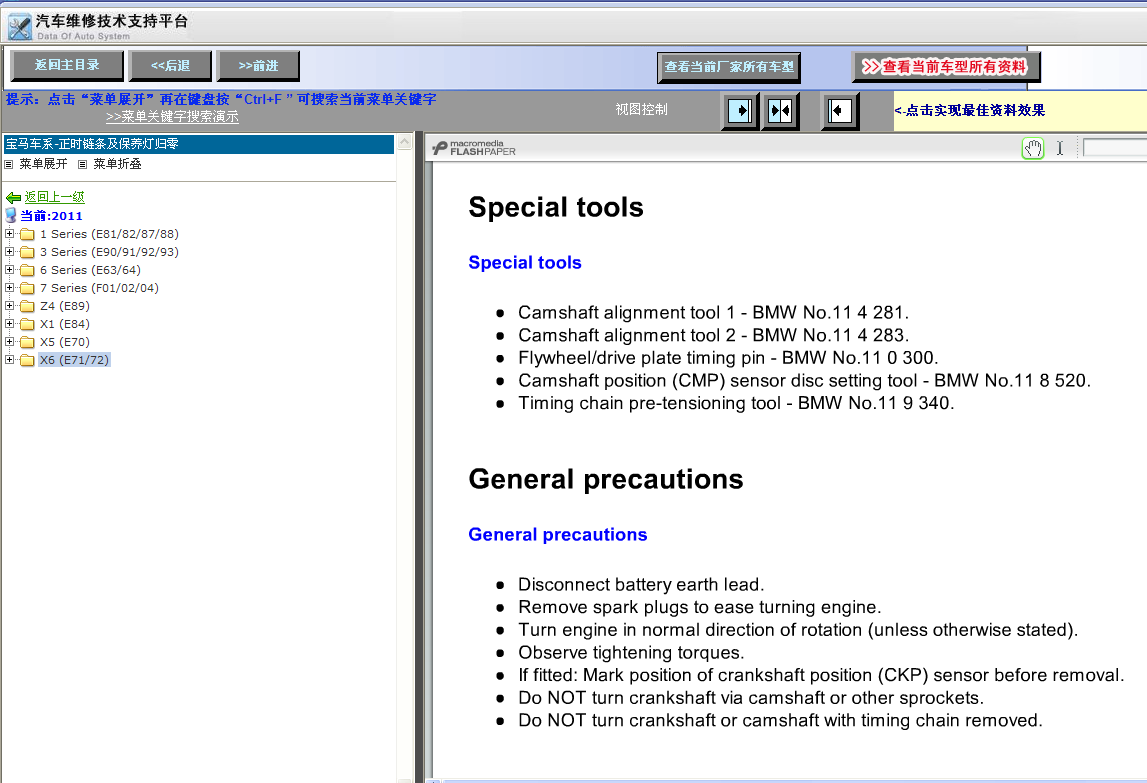Screen dimensions: 1147x783
Task: Click the 6 Series folder icon
Action: point(28,270)
